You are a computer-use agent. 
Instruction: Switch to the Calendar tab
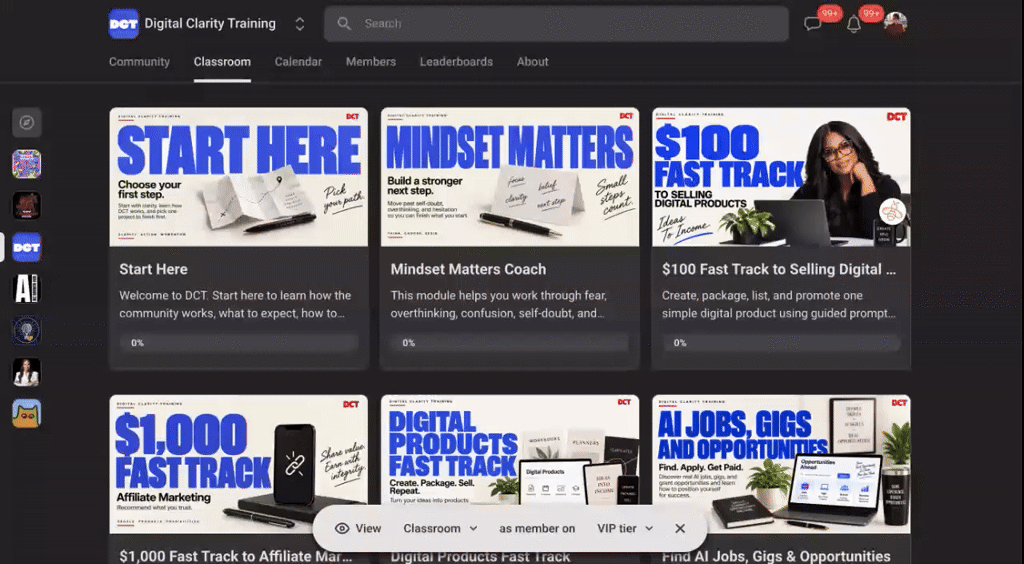point(298,61)
